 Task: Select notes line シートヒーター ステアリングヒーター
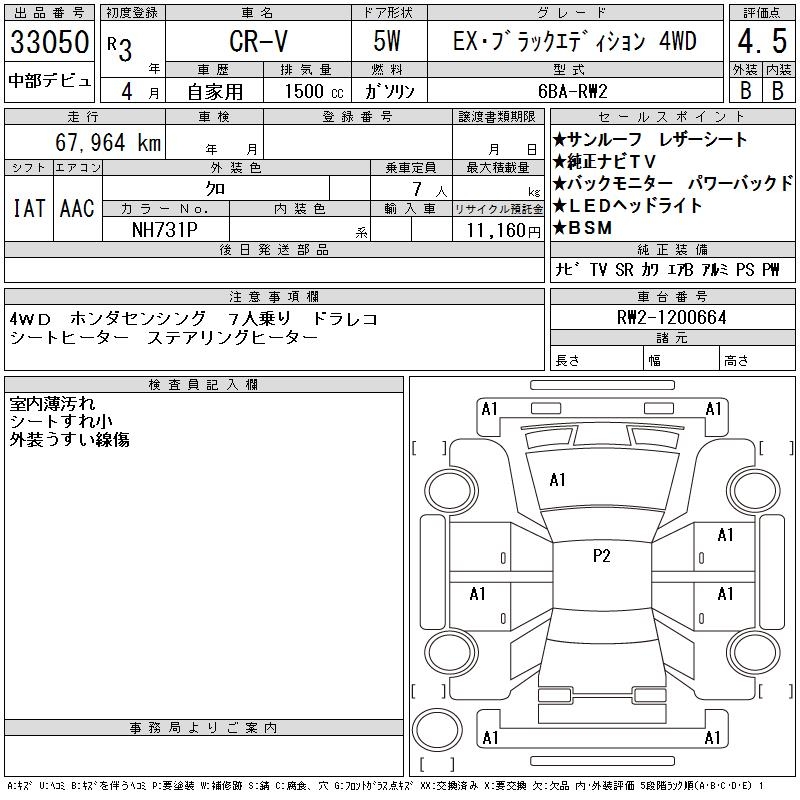click(163, 338)
